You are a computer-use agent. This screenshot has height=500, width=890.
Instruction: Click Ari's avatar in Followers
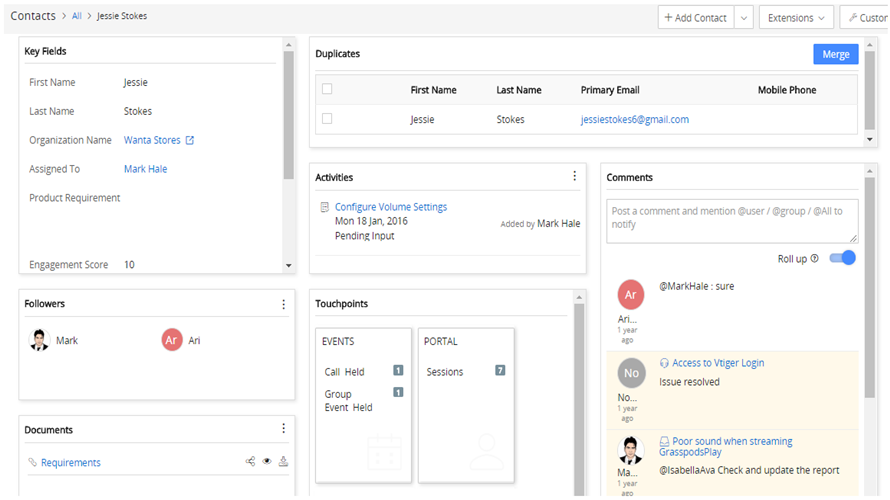pos(172,340)
